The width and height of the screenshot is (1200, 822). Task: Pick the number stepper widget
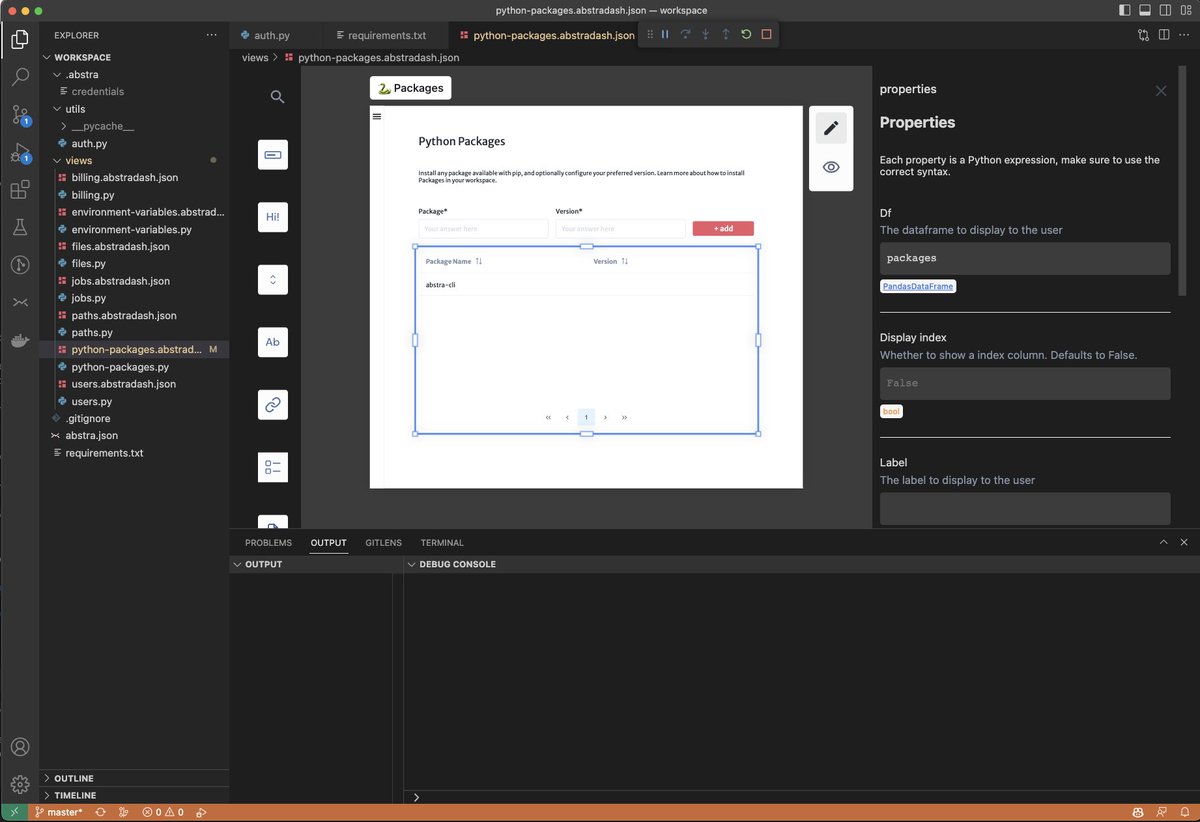pos(273,280)
